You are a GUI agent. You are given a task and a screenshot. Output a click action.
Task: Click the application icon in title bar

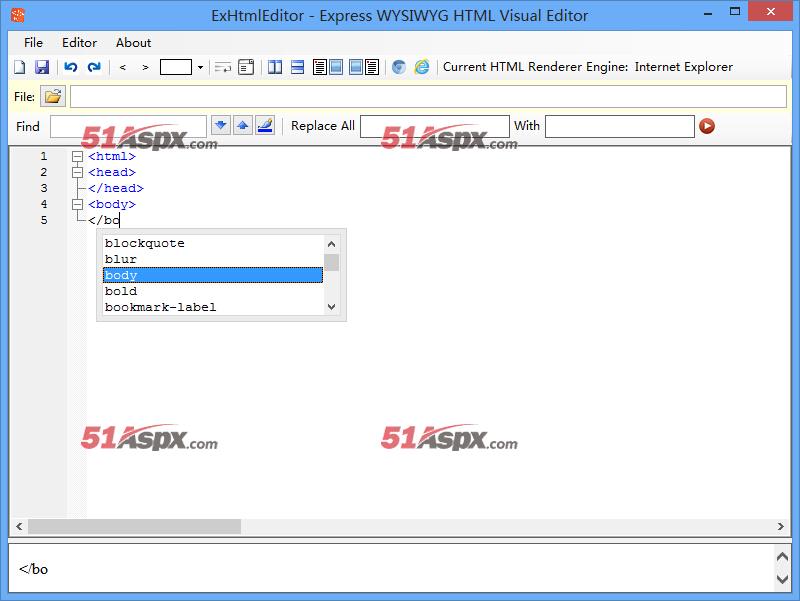[x=18, y=15]
